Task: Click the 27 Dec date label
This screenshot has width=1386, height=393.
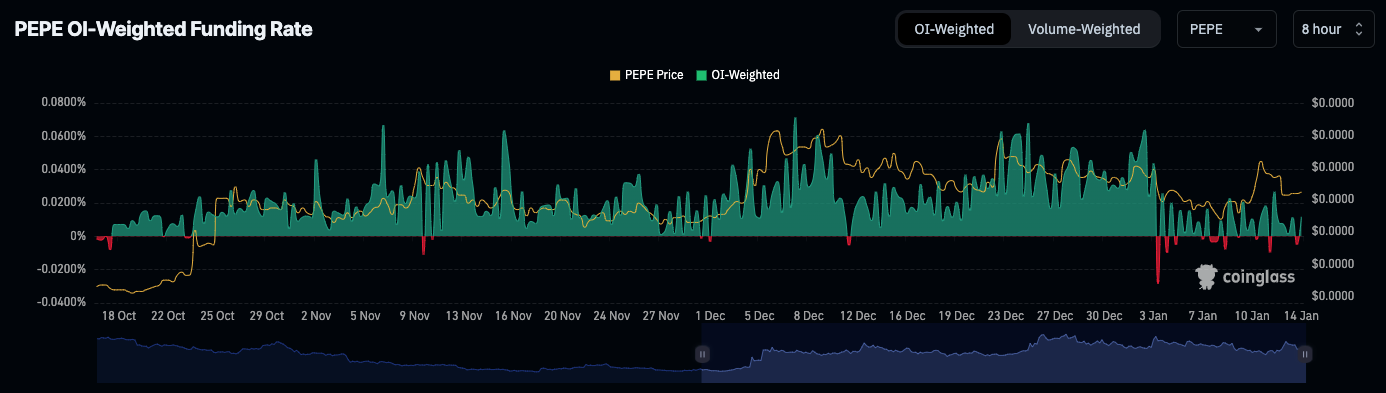Action: click(x=1055, y=316)
